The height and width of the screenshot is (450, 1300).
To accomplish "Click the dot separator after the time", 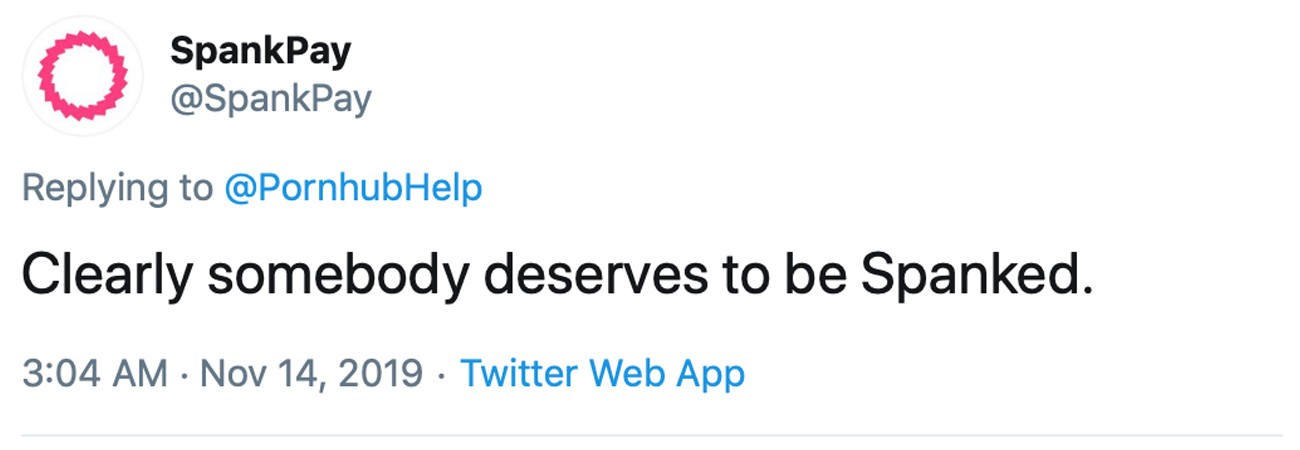I will pos(184,375).
